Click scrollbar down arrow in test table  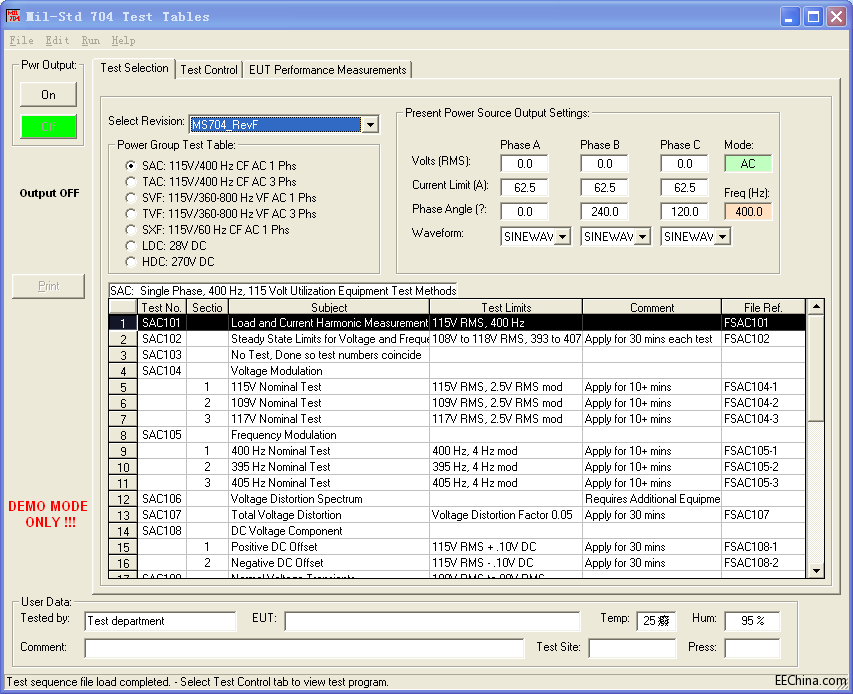click(816, 570)
